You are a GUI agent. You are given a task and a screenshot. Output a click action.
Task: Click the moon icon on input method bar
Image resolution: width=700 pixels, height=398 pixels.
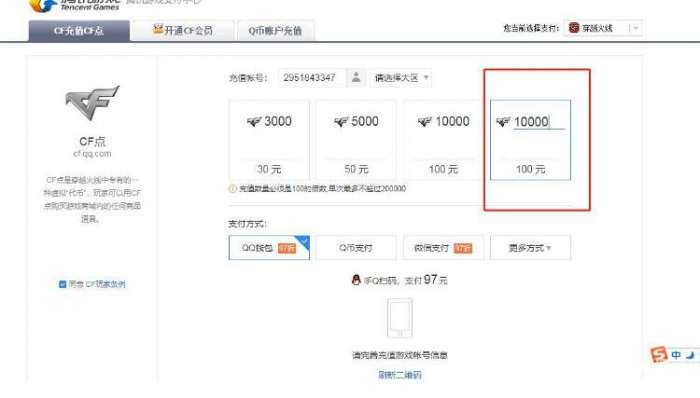click(691, 355)
